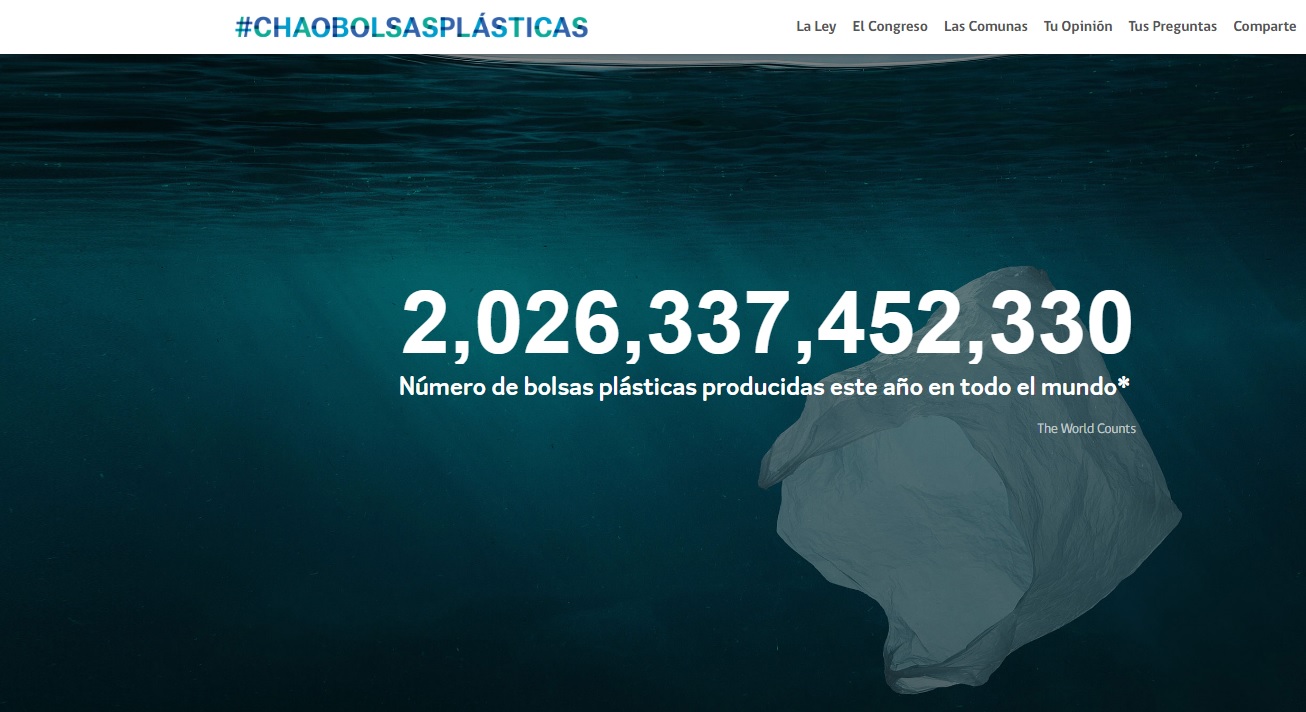Click the #CHAOBOLSASPLÁSTICAS site logo
Viewport: 1306px width, 712px height.
coord(411,27)
